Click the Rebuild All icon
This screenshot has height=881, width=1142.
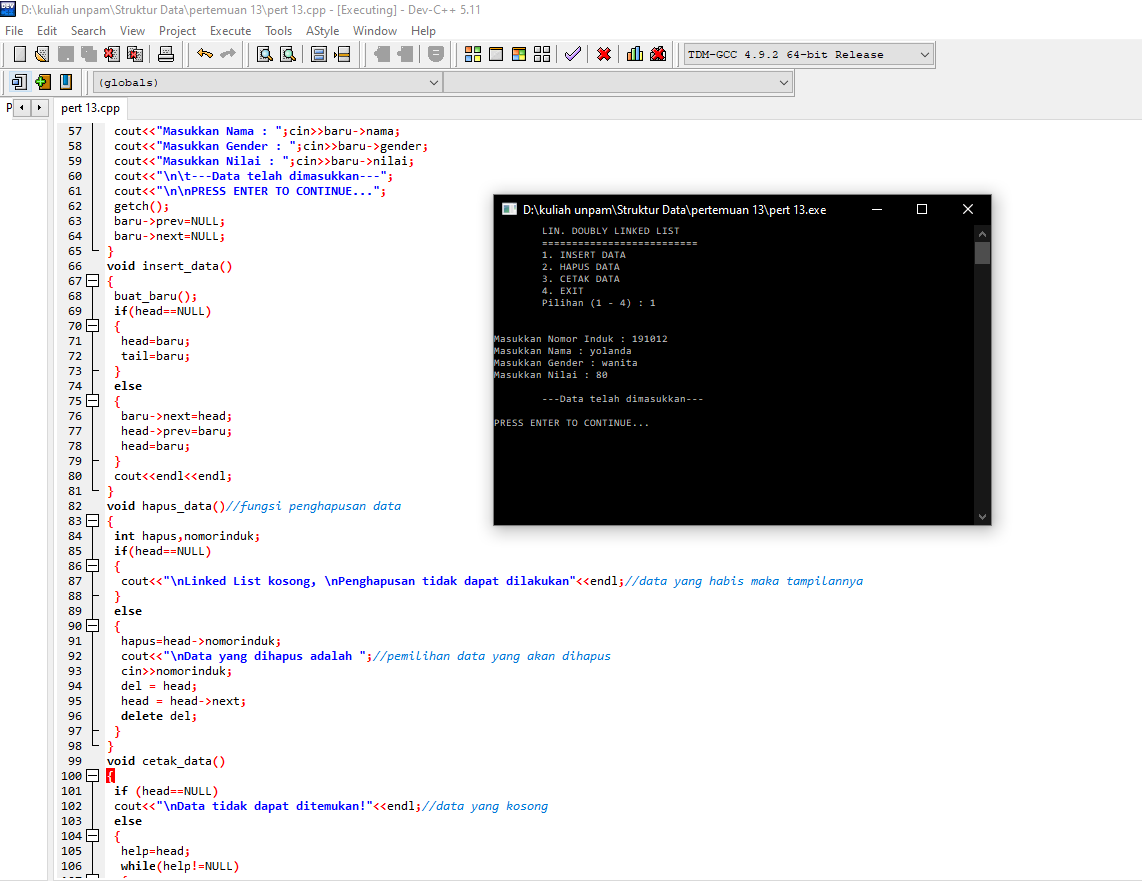pos(542,54)
